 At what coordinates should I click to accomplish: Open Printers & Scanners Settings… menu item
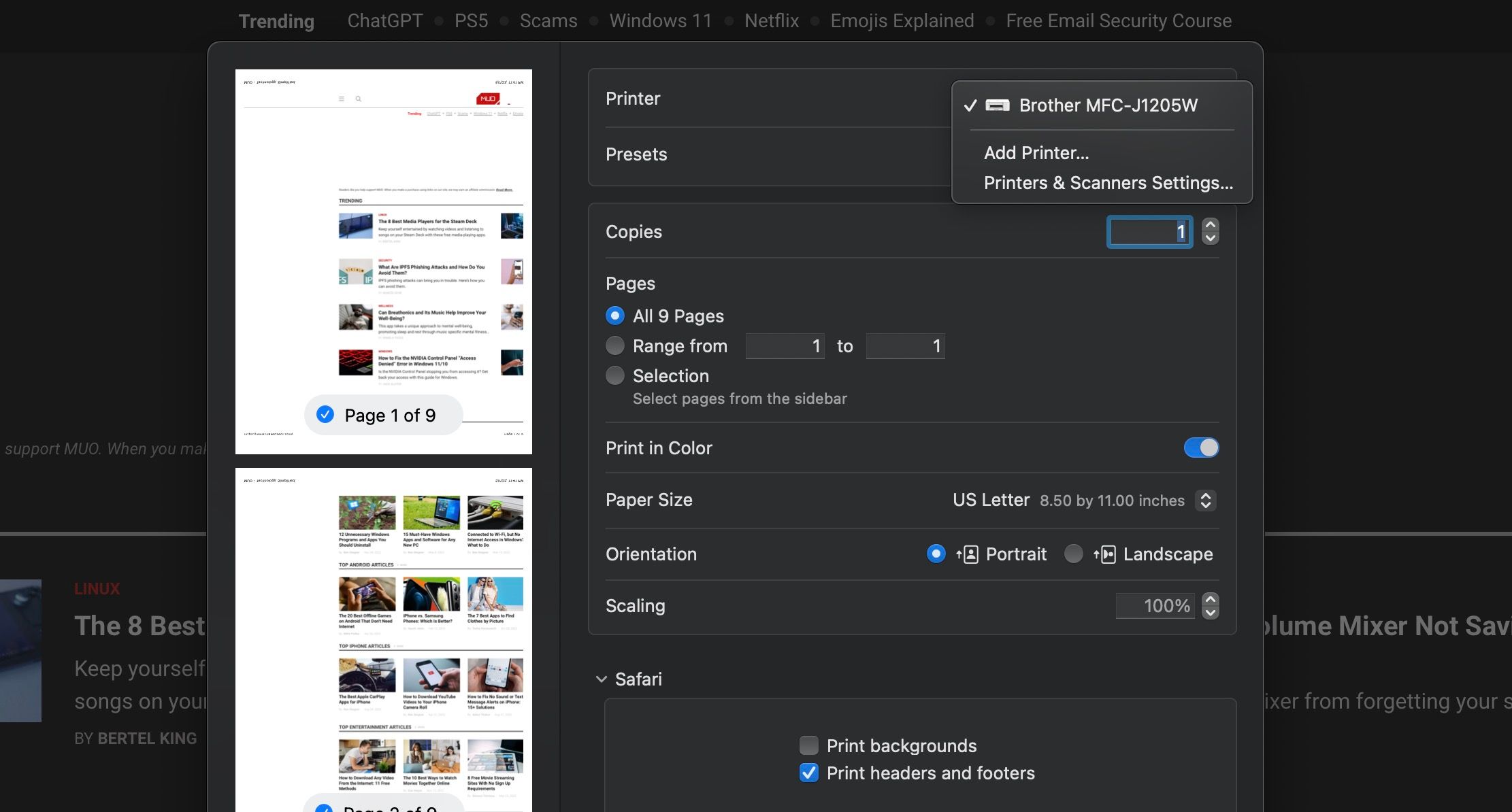click(1108, 183)
